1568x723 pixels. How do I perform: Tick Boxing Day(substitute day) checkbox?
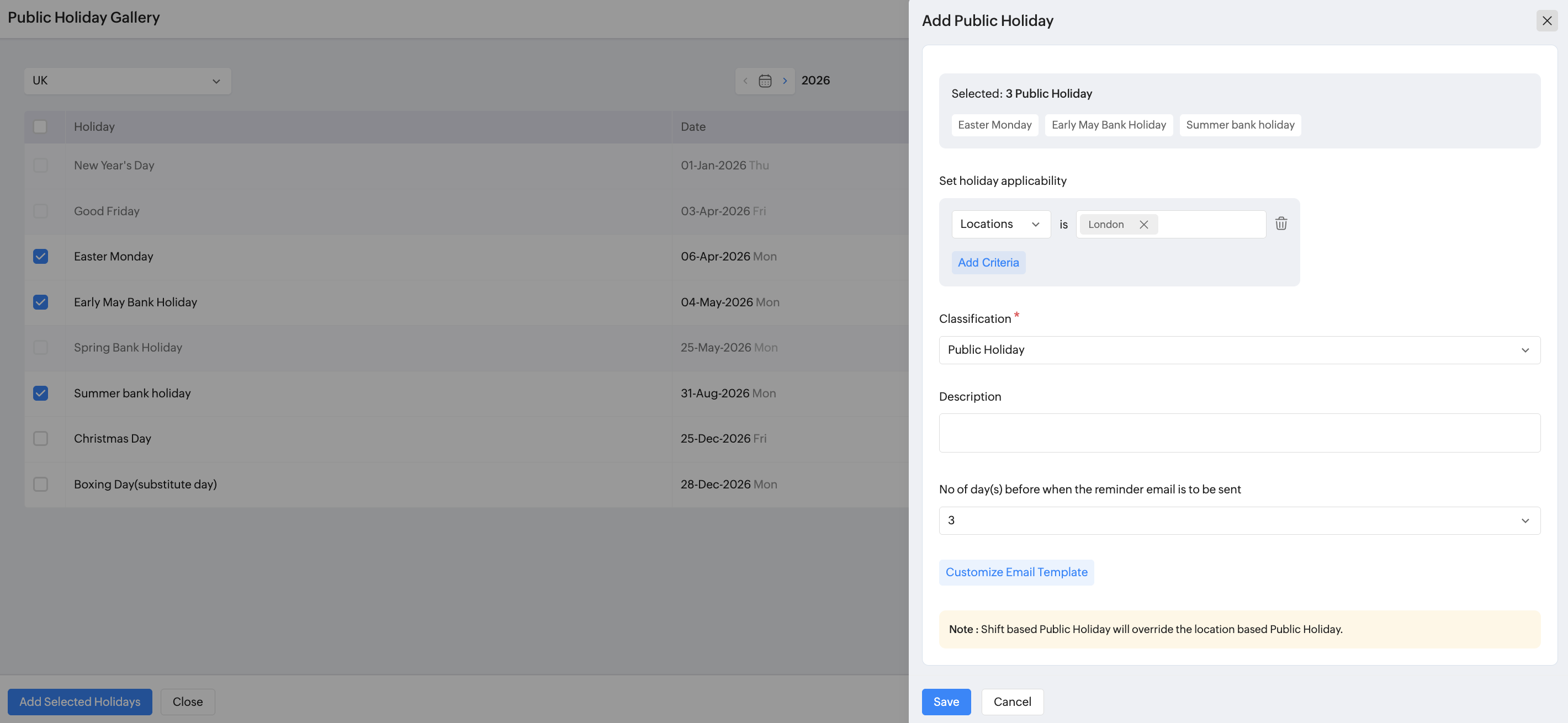[x=40, y=485]
